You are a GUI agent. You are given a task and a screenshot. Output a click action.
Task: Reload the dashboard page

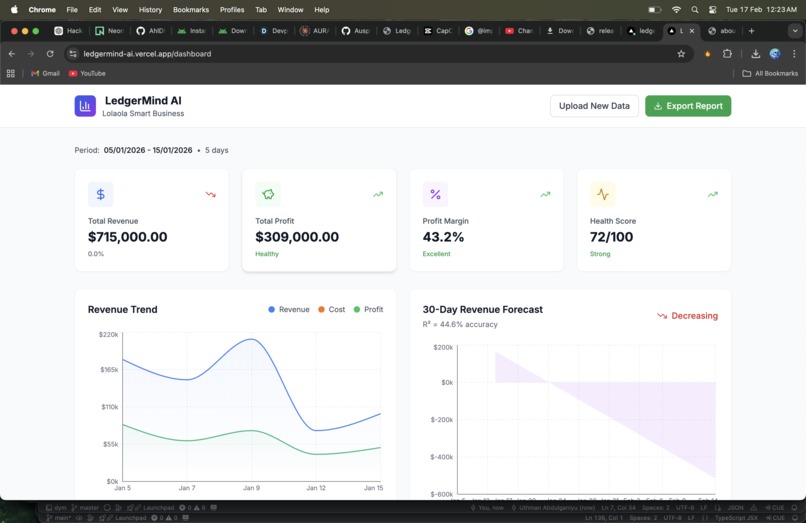point(50,53)
